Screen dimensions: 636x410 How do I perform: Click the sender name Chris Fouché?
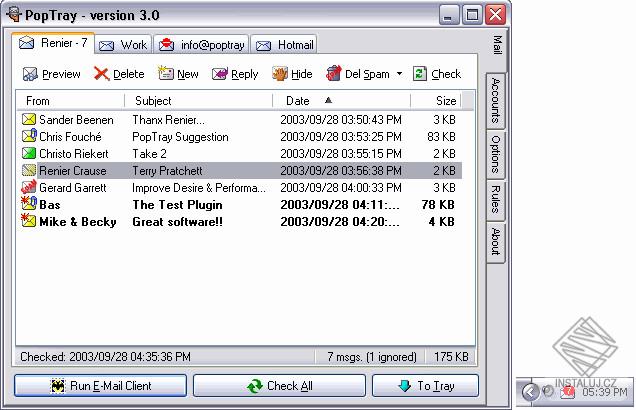click(70, 137)
